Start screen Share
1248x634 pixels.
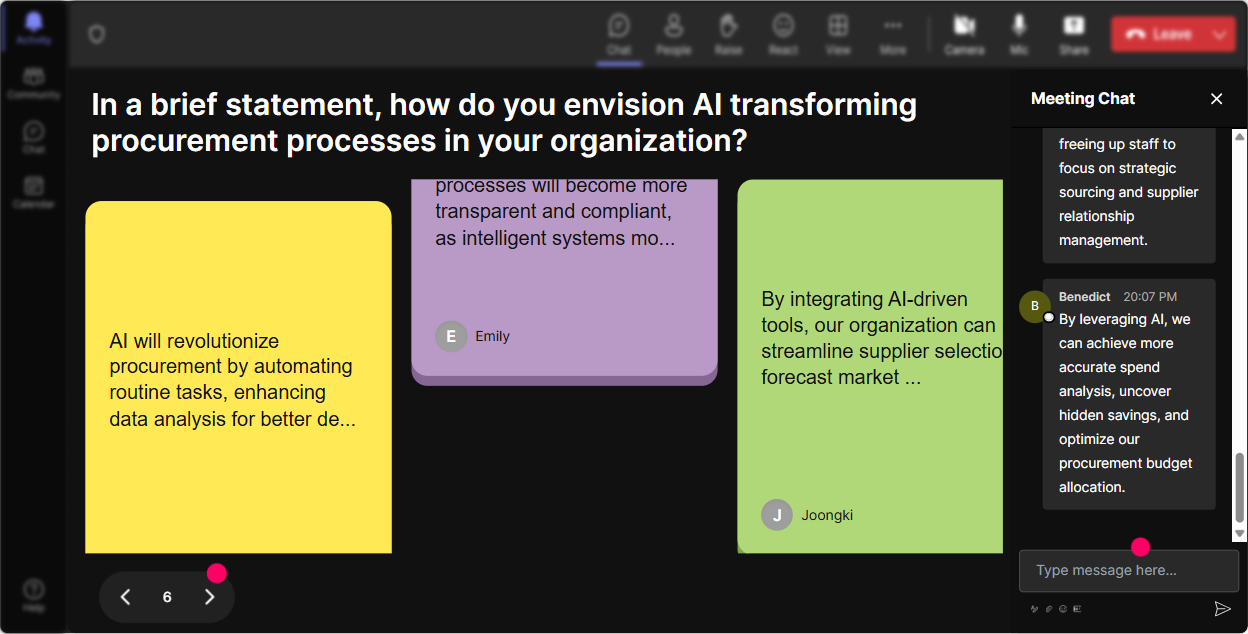pos(1074,34)
